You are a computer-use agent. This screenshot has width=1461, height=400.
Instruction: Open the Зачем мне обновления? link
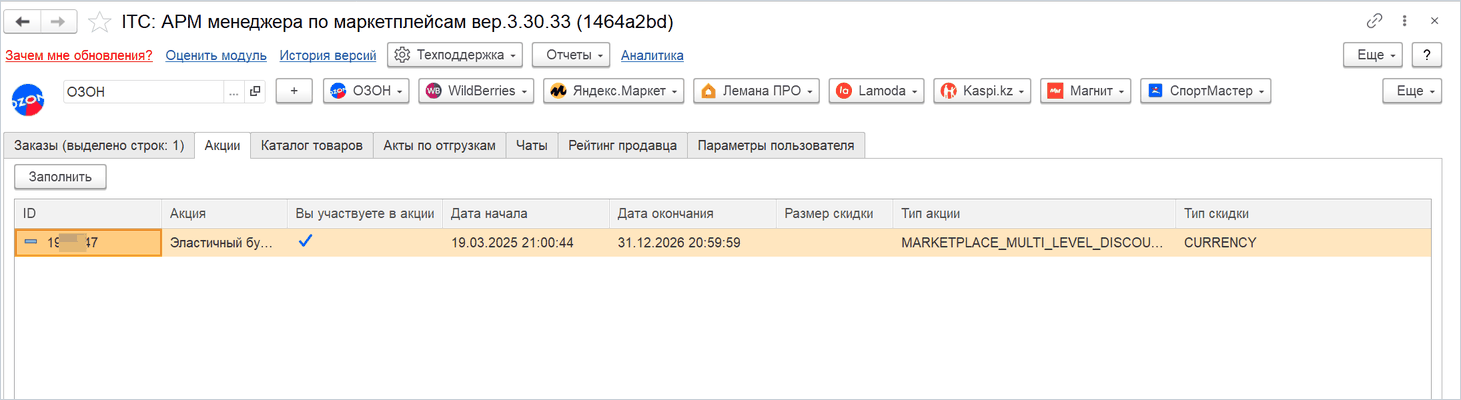(79, 56)
